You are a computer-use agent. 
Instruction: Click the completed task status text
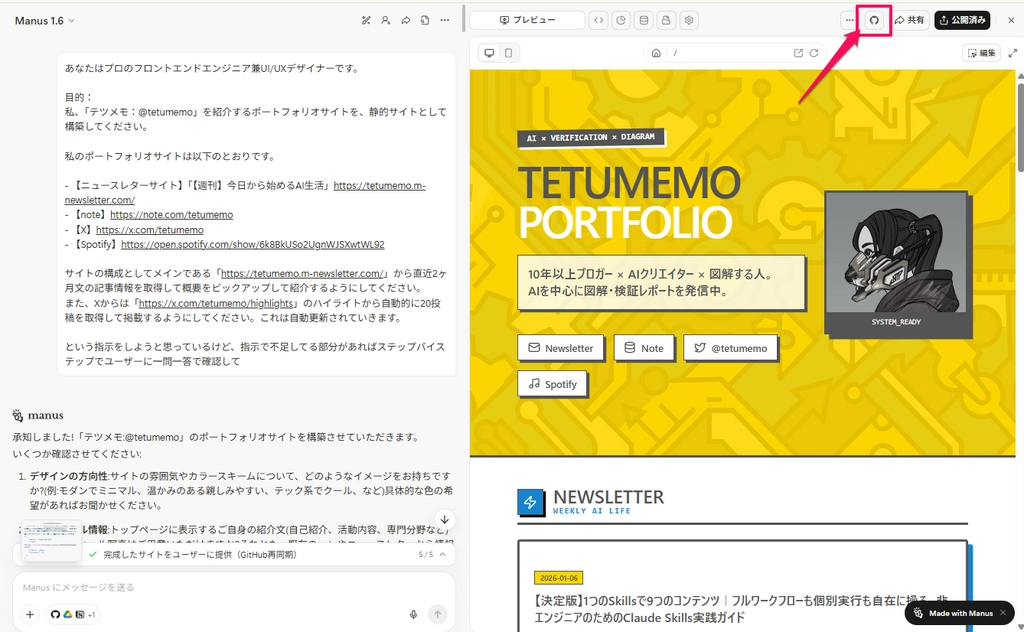click(200, 554)
